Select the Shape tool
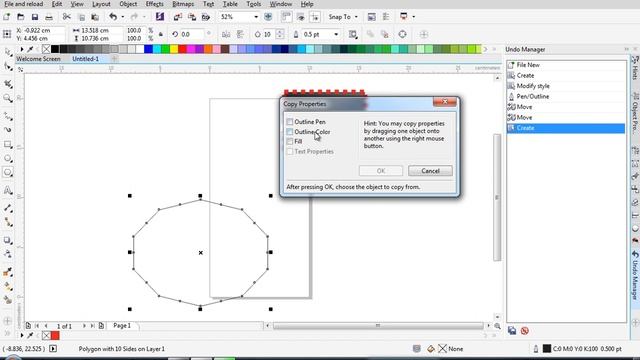The width and height of the screenshot is (640, 360). tap(8, 67)
